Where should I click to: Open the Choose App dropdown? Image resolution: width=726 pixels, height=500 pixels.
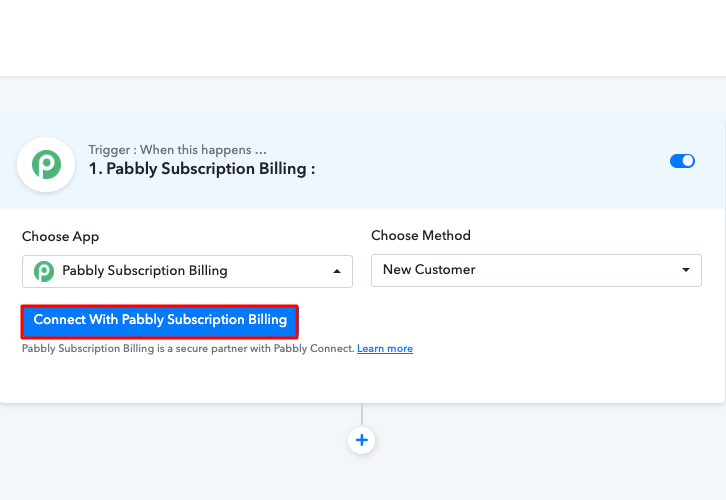tap(187, 271)
